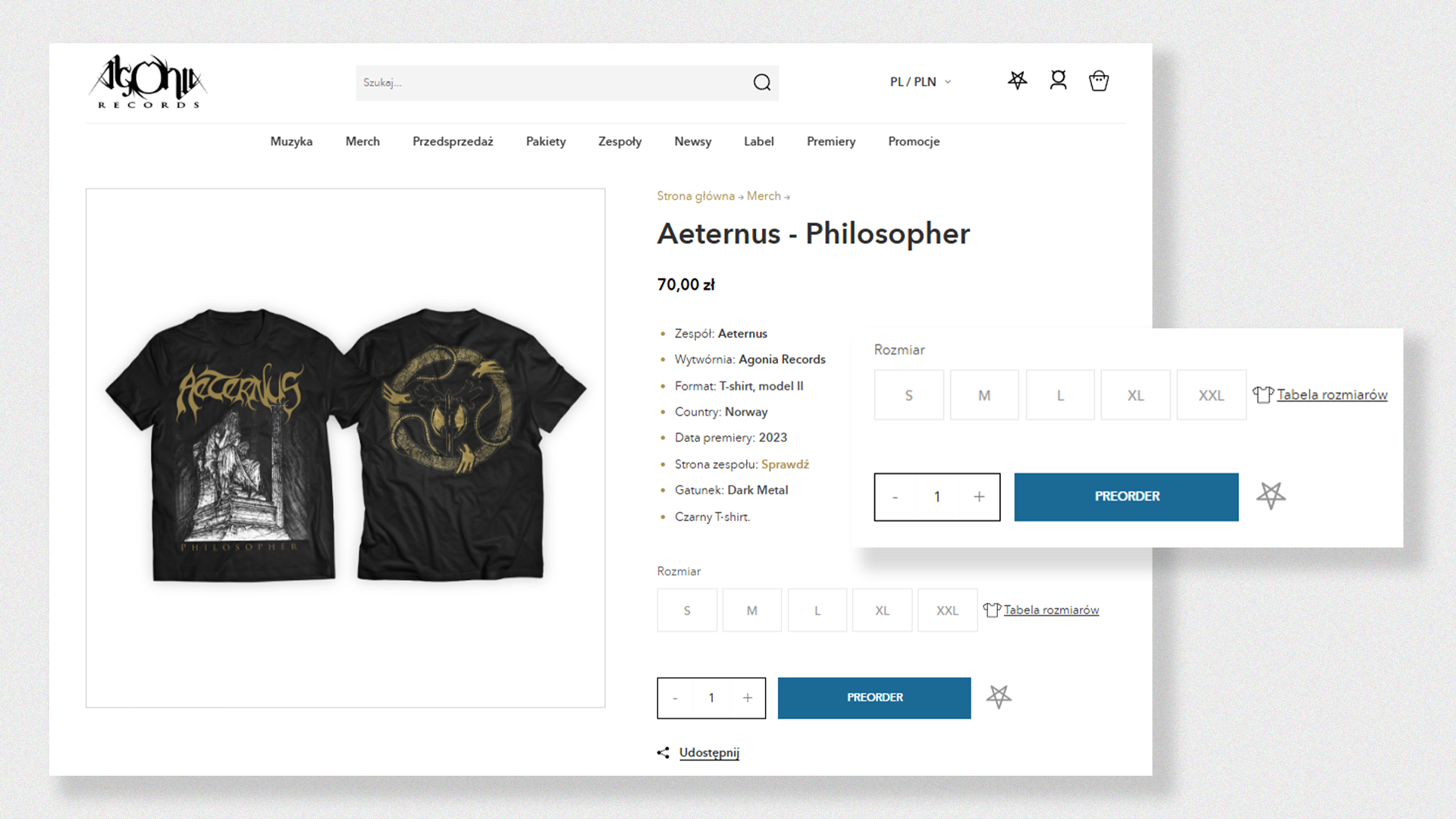This screenshot has height=819, width=1456.
Task: Open wishlist pentagram icon in header
Action: tap(1017, 80)
